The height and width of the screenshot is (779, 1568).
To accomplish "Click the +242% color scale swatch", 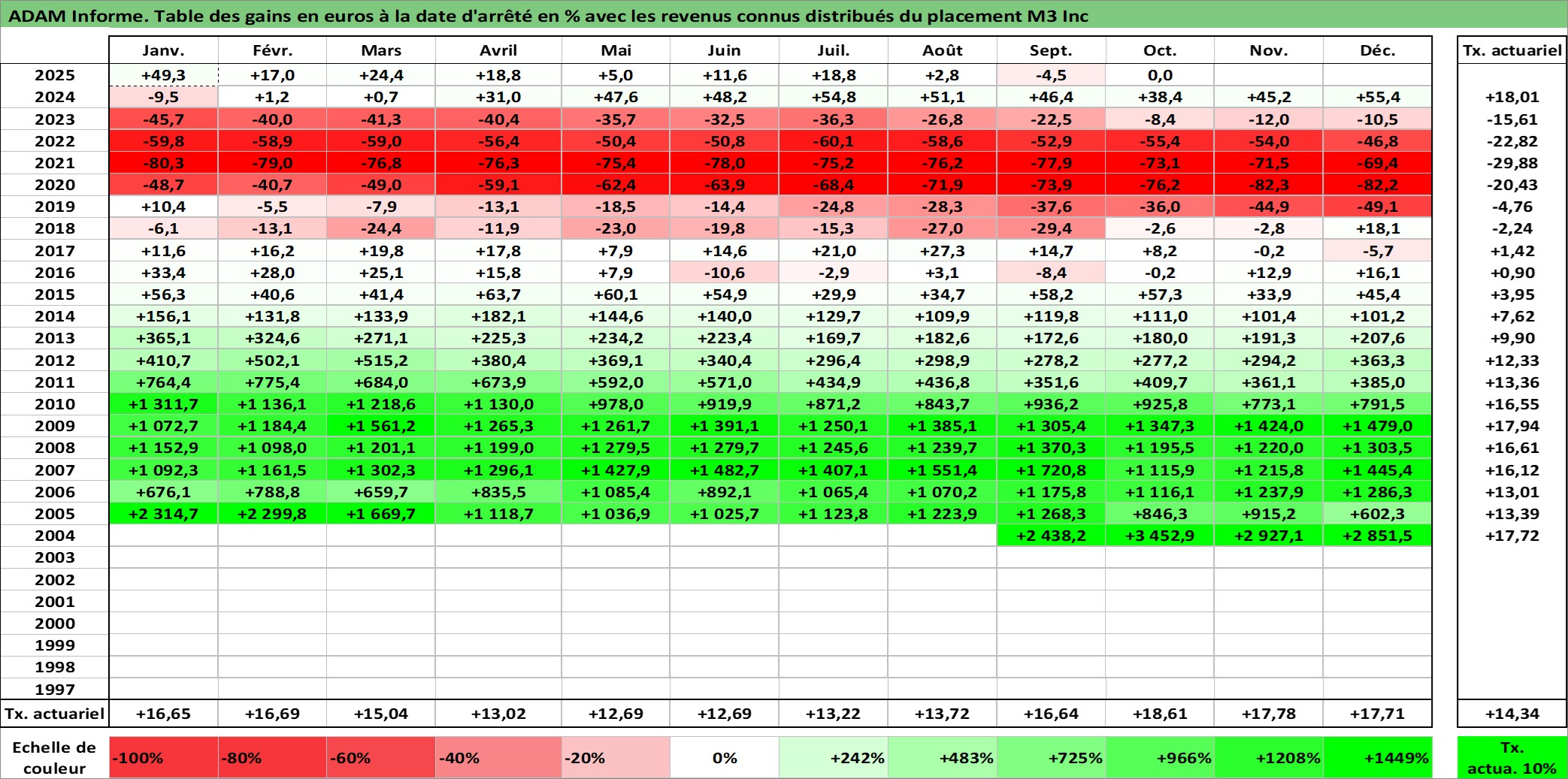I will click(834, 757).
